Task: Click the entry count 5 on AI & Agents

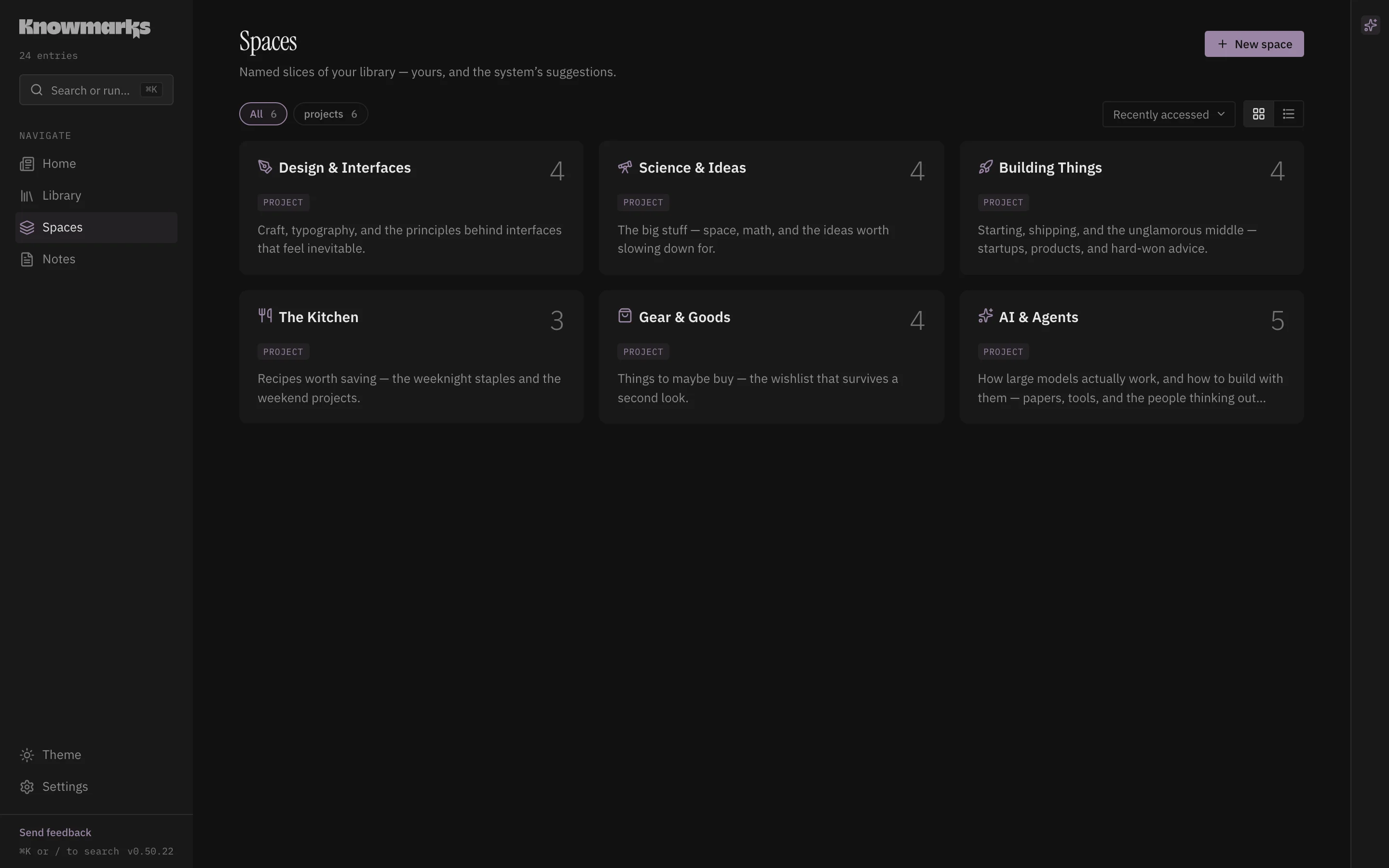Action: pos(1277,320)
